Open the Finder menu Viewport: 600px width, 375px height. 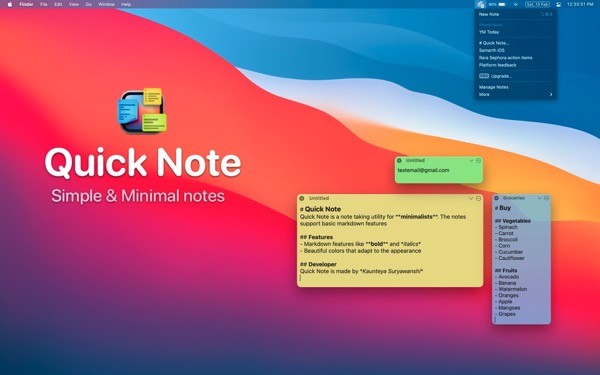(26, 5)
